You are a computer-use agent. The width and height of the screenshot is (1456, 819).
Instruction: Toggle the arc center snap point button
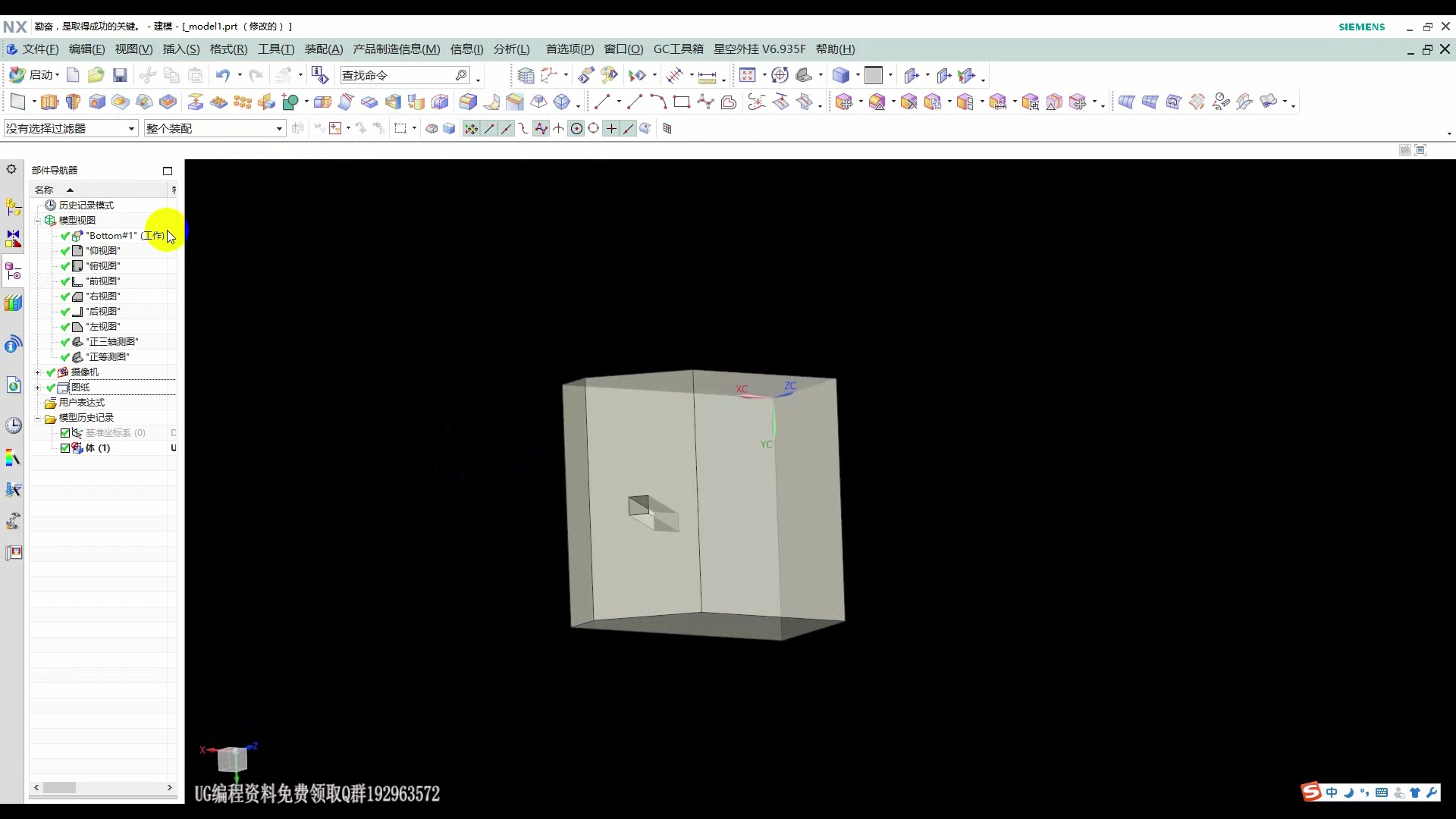[x=576, y=129]
